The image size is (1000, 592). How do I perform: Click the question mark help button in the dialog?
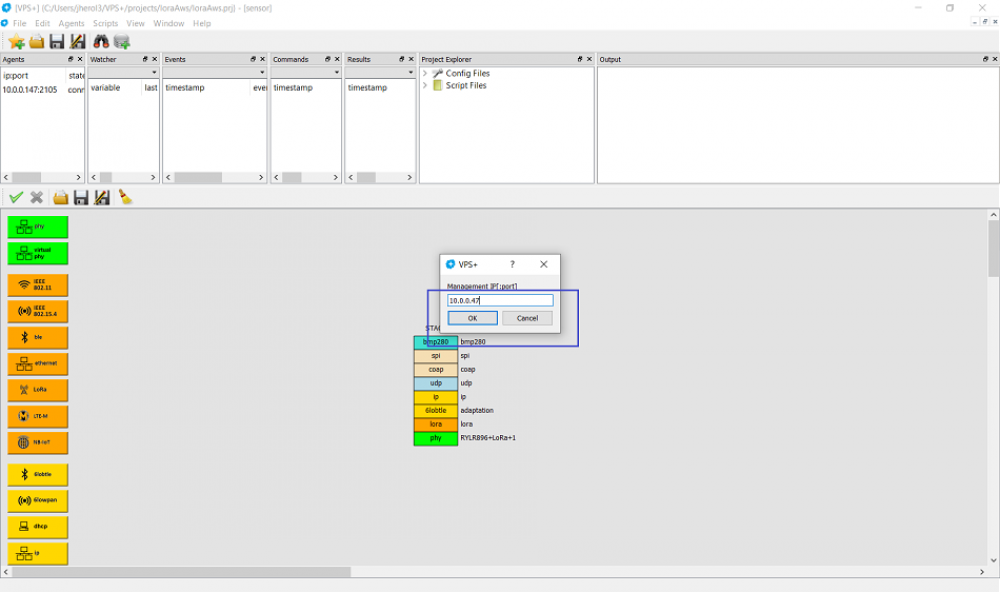[512, 264]
